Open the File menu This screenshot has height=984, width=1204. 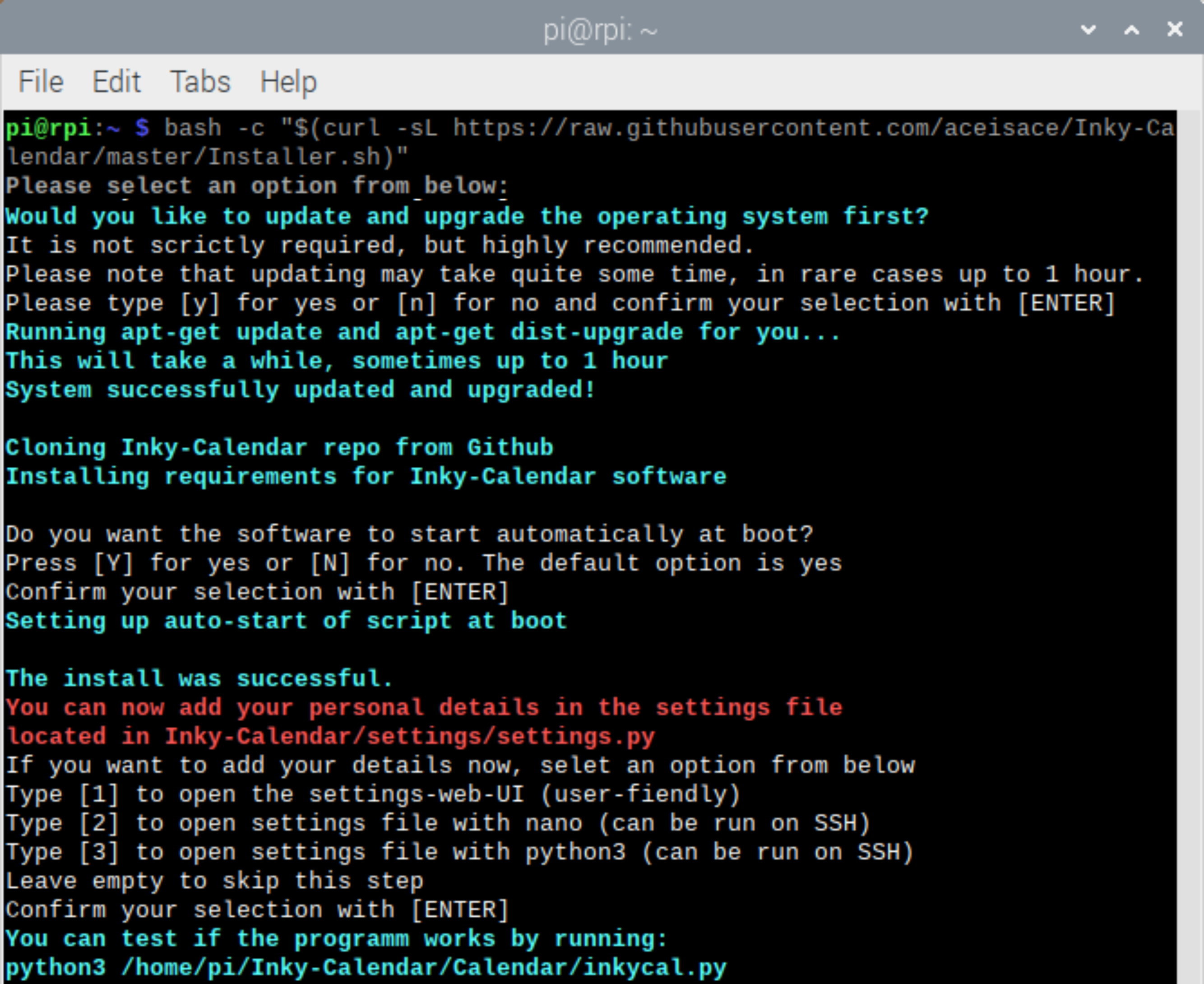pyautogui.click(x=40, y=82)
